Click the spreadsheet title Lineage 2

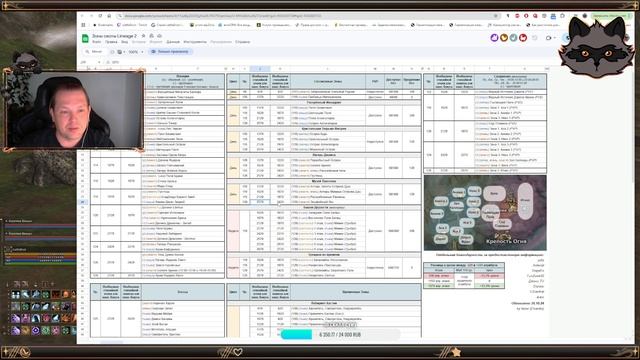[x=114, y=36]
